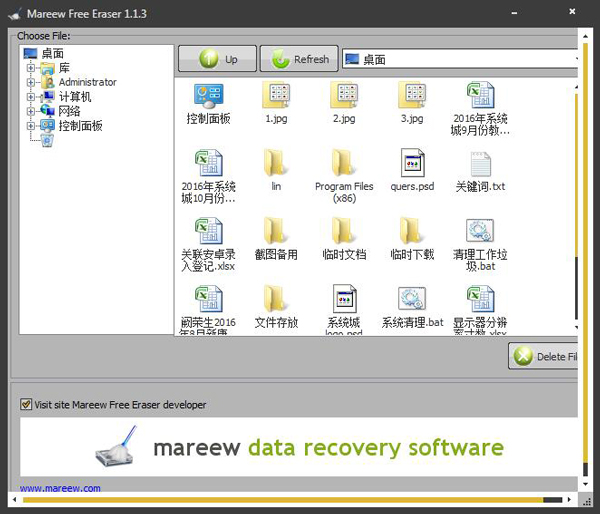The width and height of the screenshot is (600, 514).
Task: Select the Program Files (x86) folder
Action: 344,176
